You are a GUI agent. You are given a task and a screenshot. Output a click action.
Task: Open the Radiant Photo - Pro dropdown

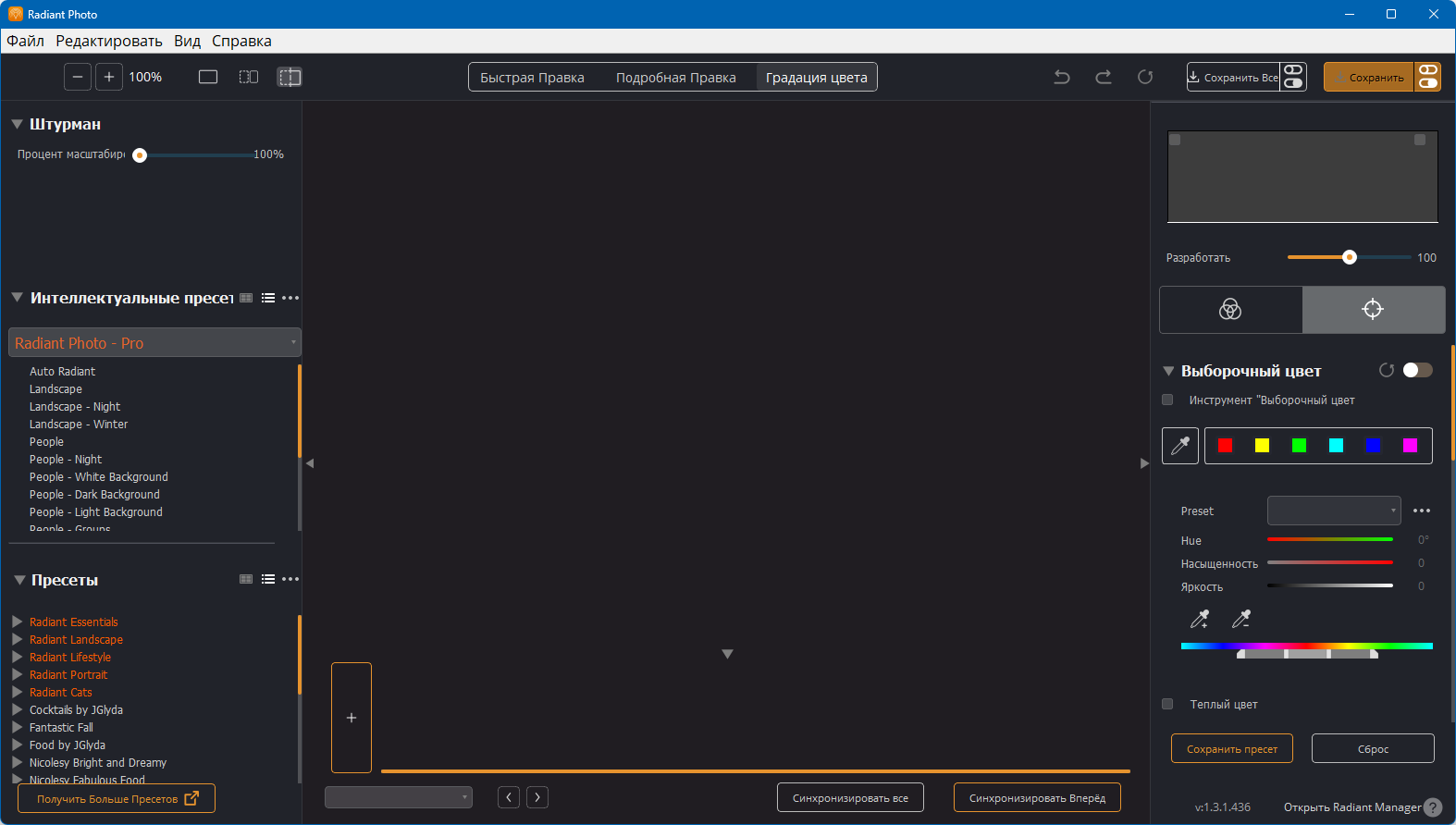pyautogui.click(x=154, y=343)
